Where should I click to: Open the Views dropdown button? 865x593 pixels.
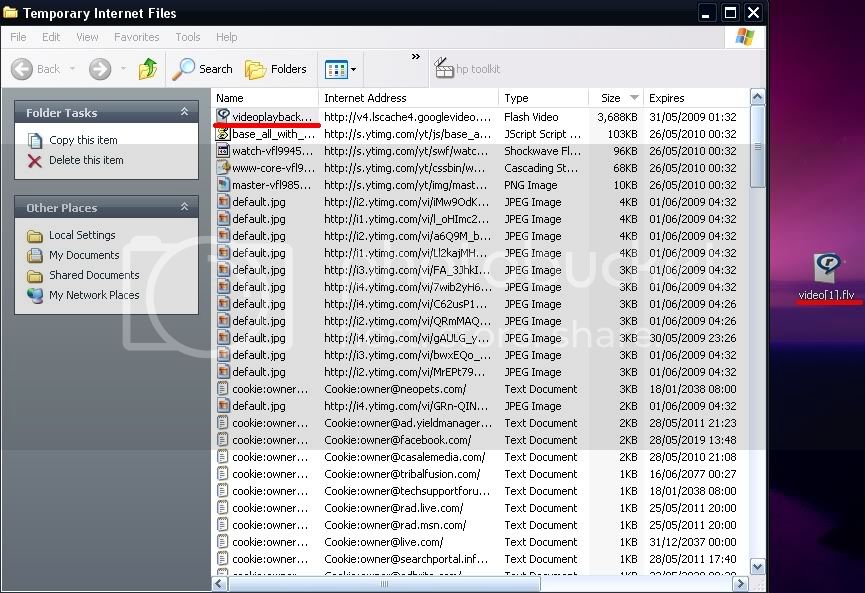click(340, 69)
